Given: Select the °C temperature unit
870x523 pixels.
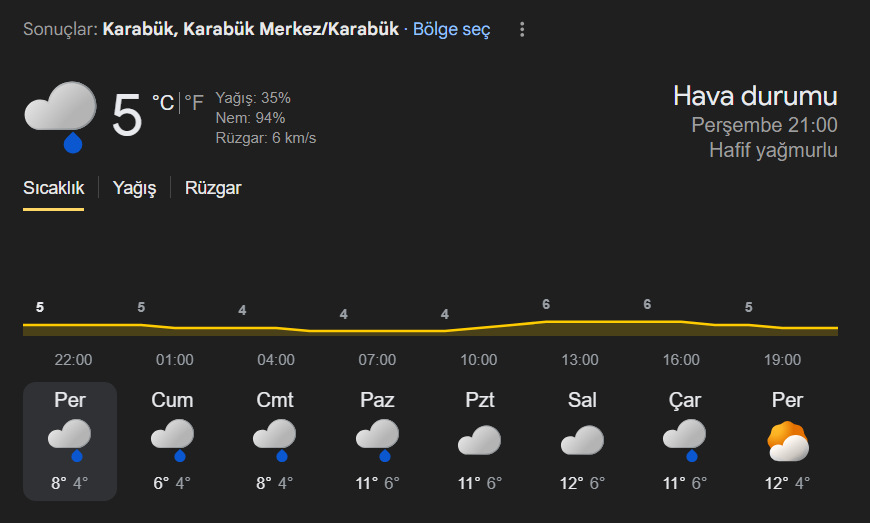Looking at the screenshot, I should point(162,102).
